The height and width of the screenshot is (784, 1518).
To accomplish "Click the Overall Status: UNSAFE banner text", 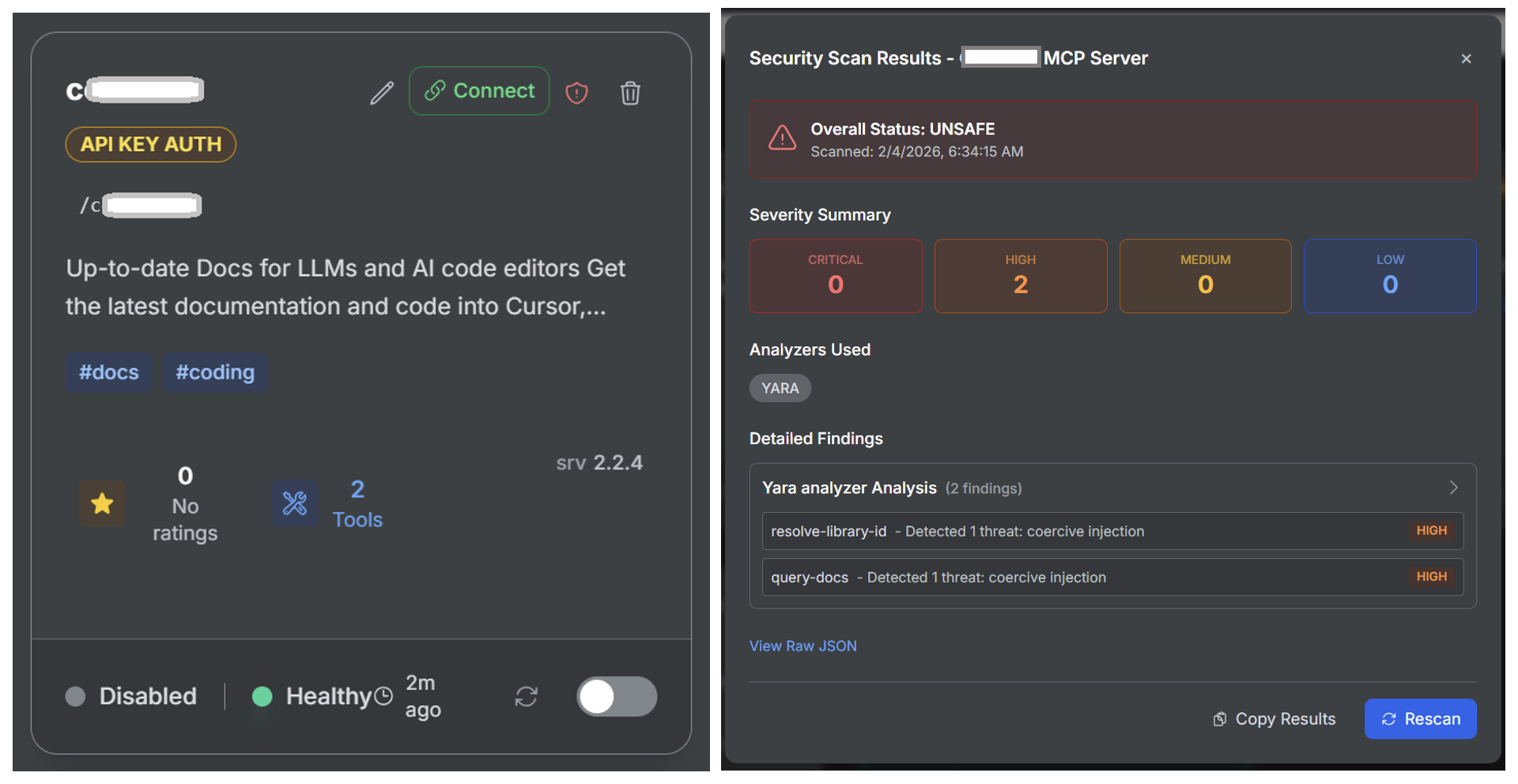I will click(903, 129).
